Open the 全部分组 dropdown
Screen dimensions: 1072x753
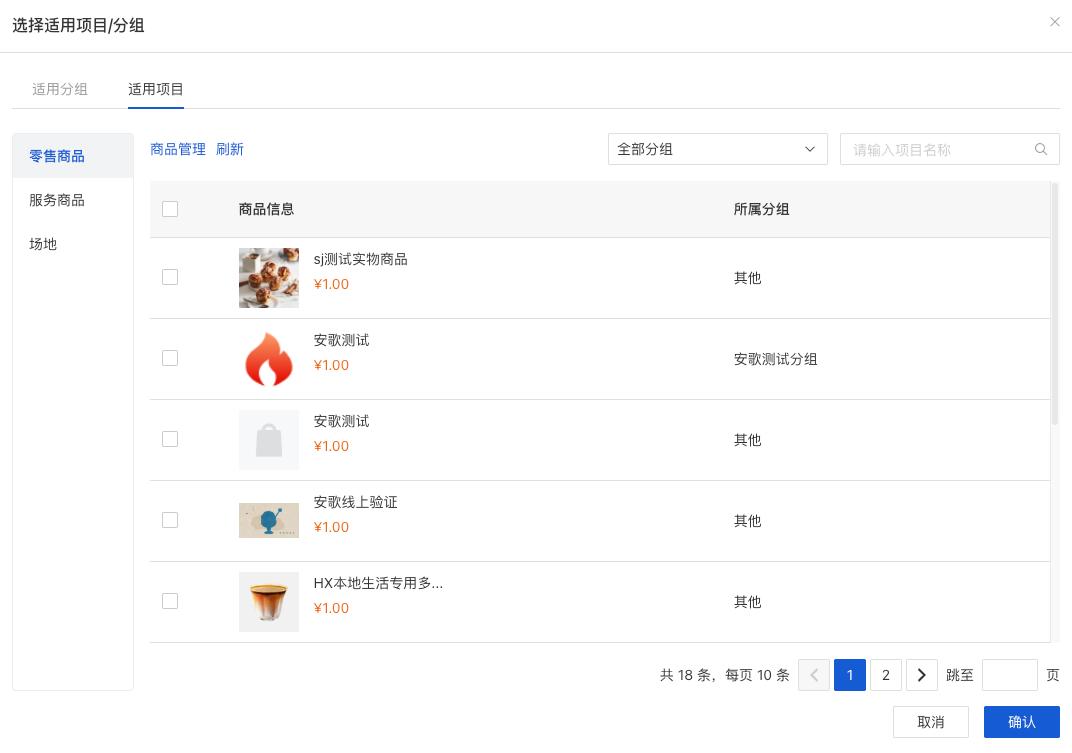coord(718,149)
